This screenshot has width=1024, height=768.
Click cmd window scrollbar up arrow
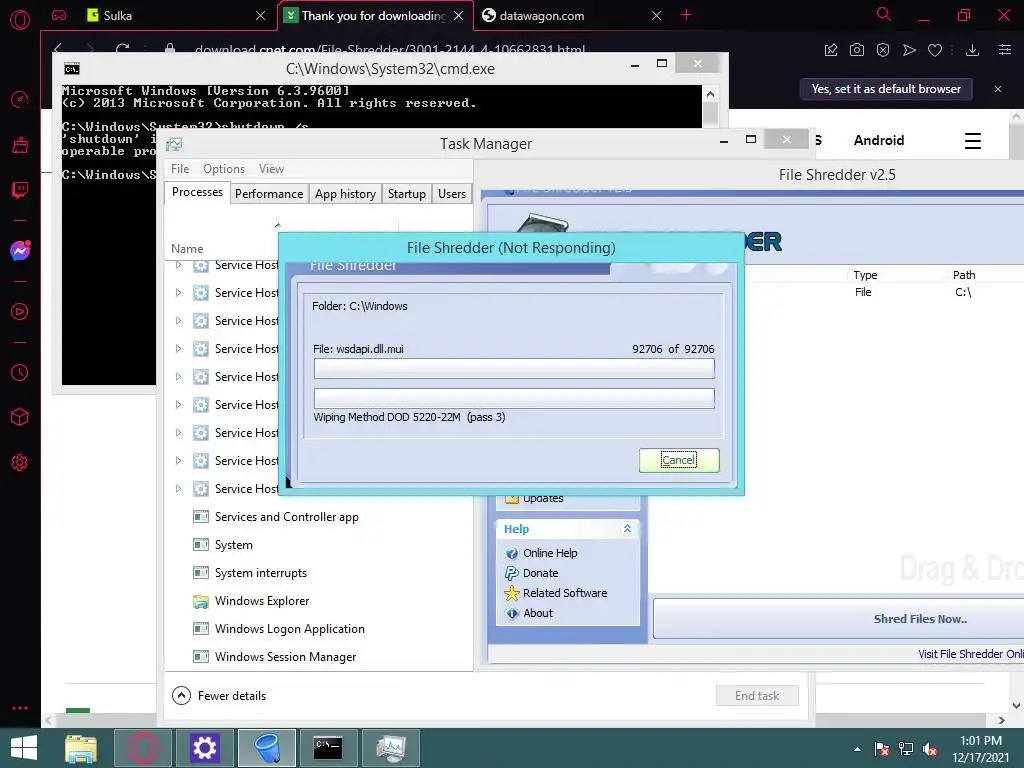click(x=711, y=95)
